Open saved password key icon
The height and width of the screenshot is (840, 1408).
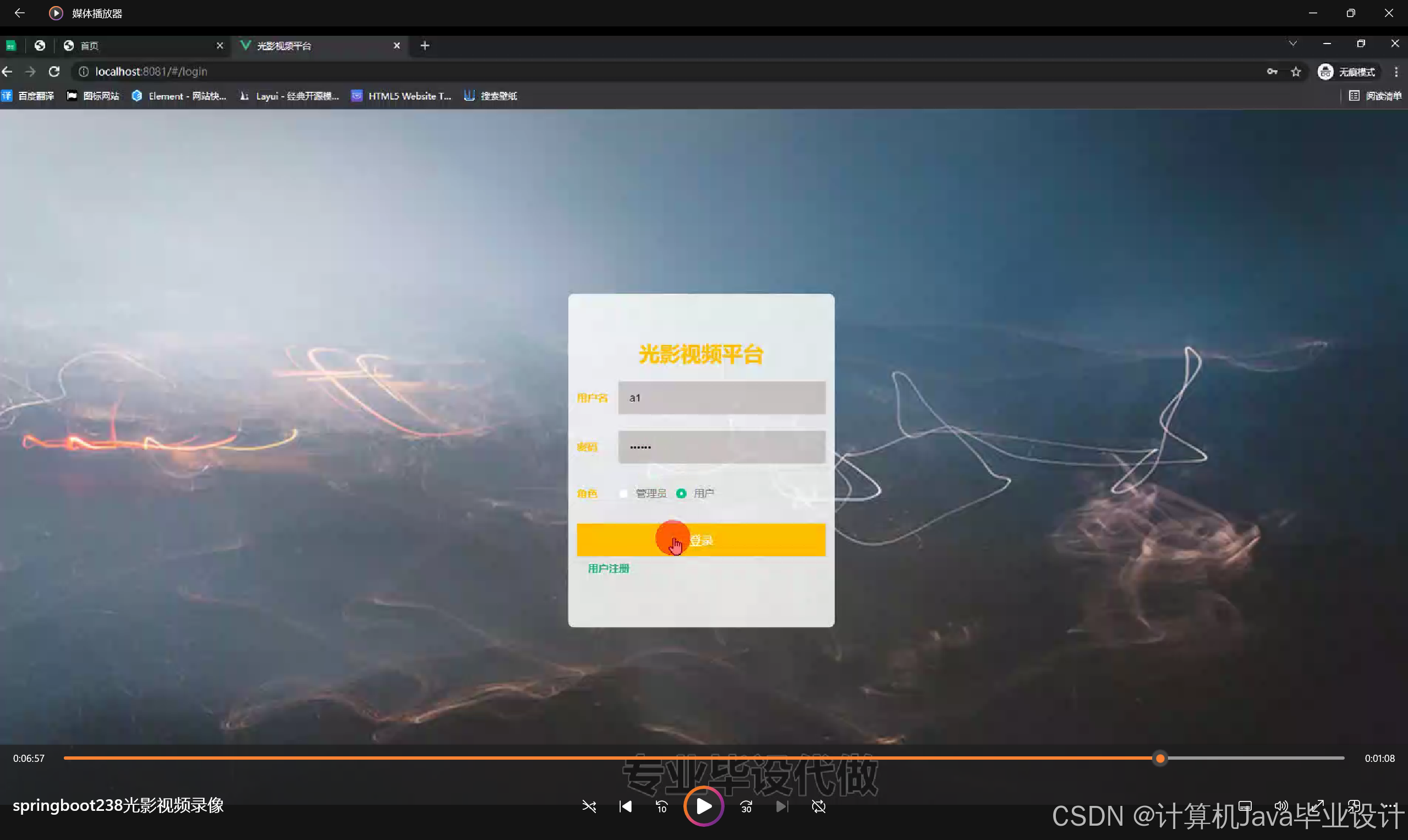(x=1272, y=72)
